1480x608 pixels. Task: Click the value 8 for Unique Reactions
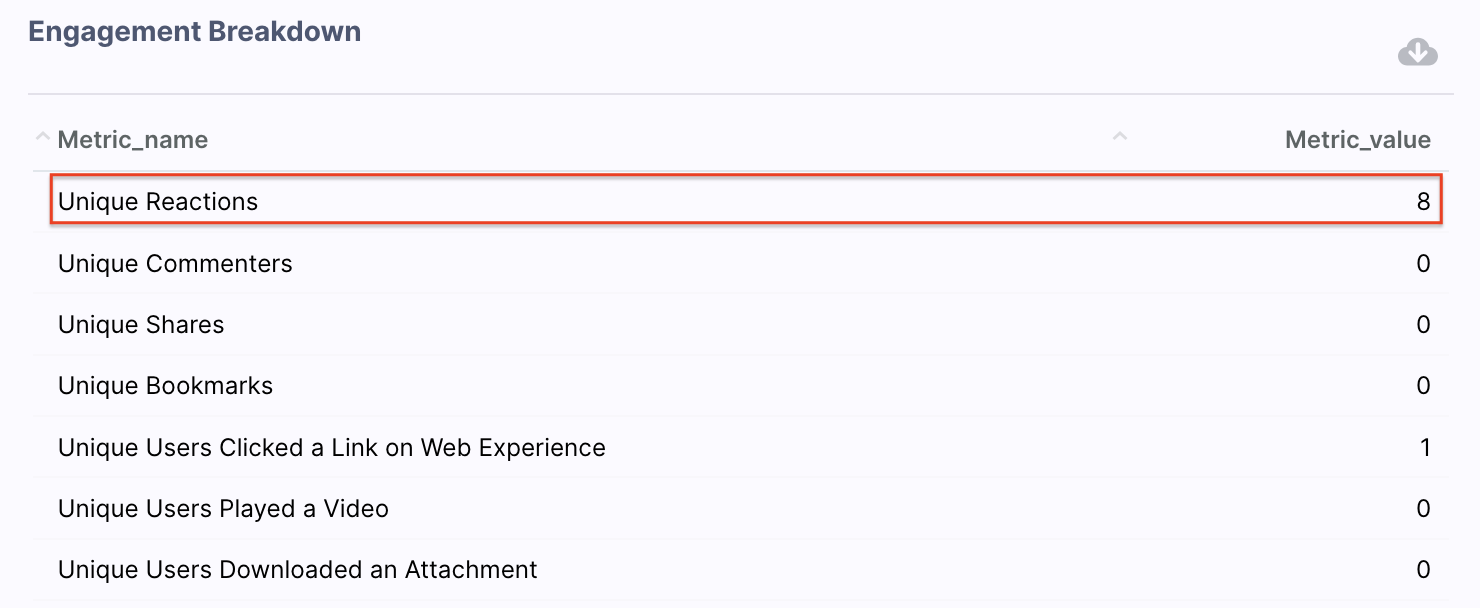[1423, 202]
